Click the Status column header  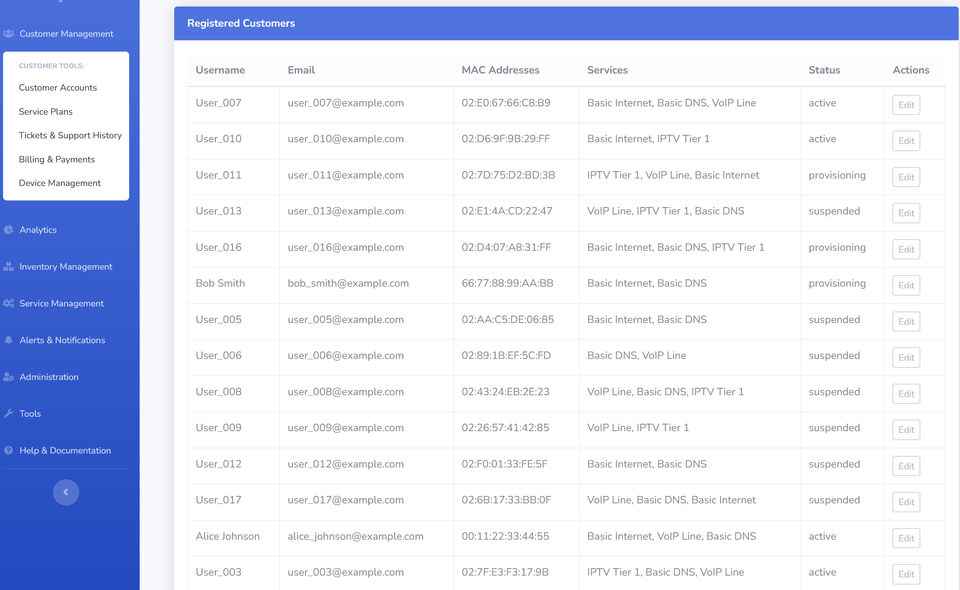point(824,70)
